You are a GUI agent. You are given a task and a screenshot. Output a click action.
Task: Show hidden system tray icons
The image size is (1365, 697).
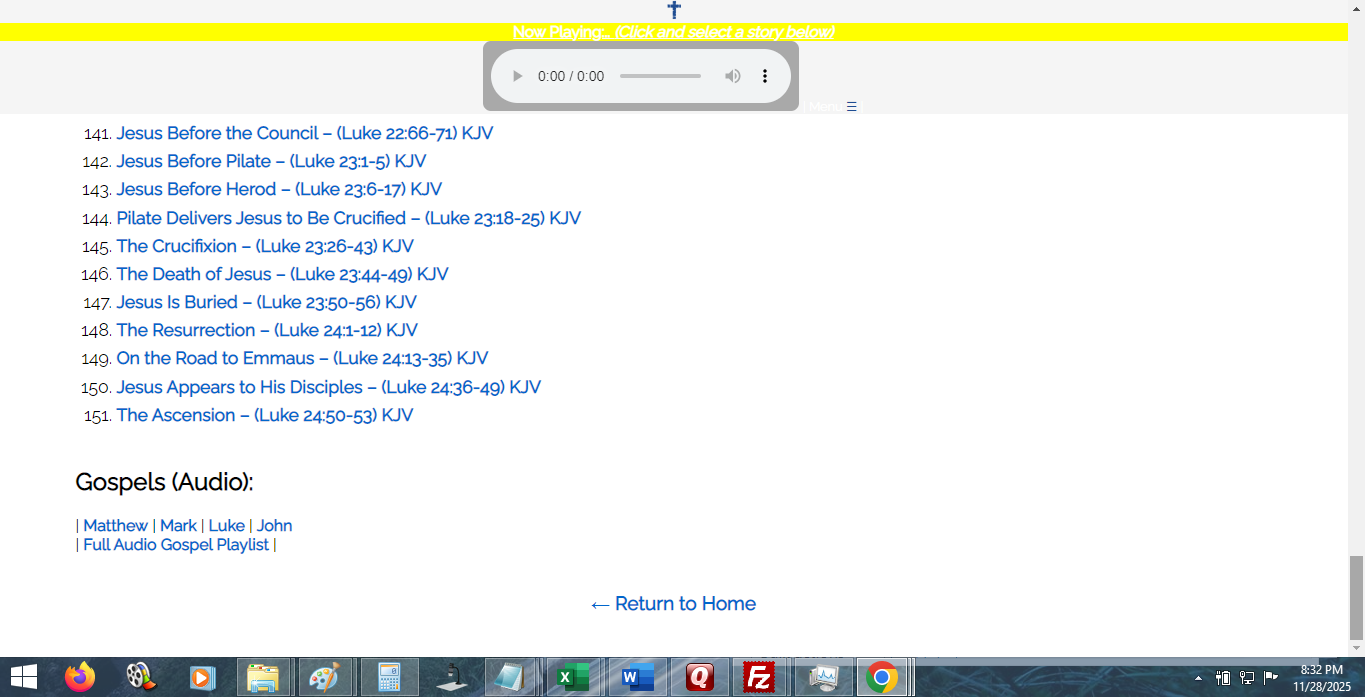[x=1198, y=678]
